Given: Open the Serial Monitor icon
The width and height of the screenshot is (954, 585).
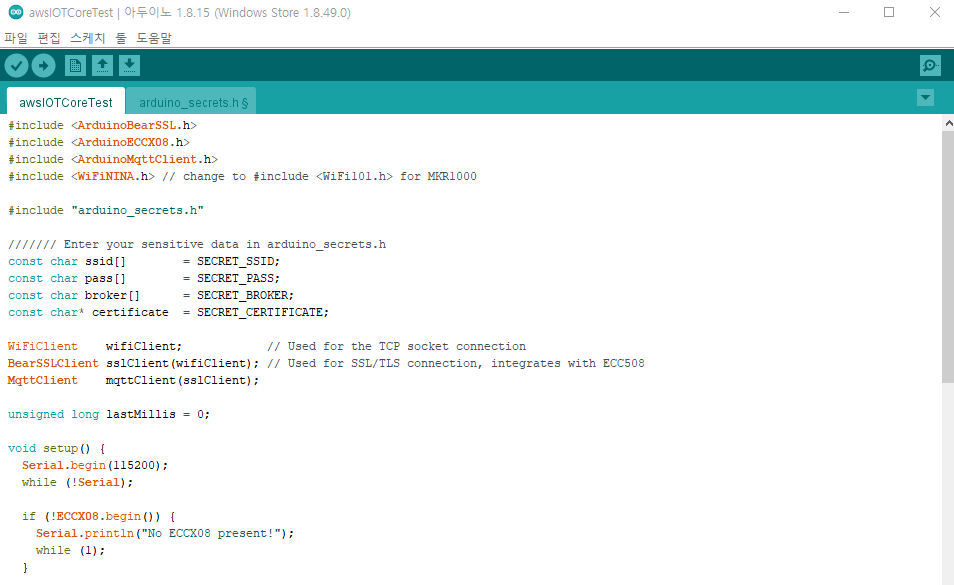Looking at the screenshot, I should (x=930, y=66).
